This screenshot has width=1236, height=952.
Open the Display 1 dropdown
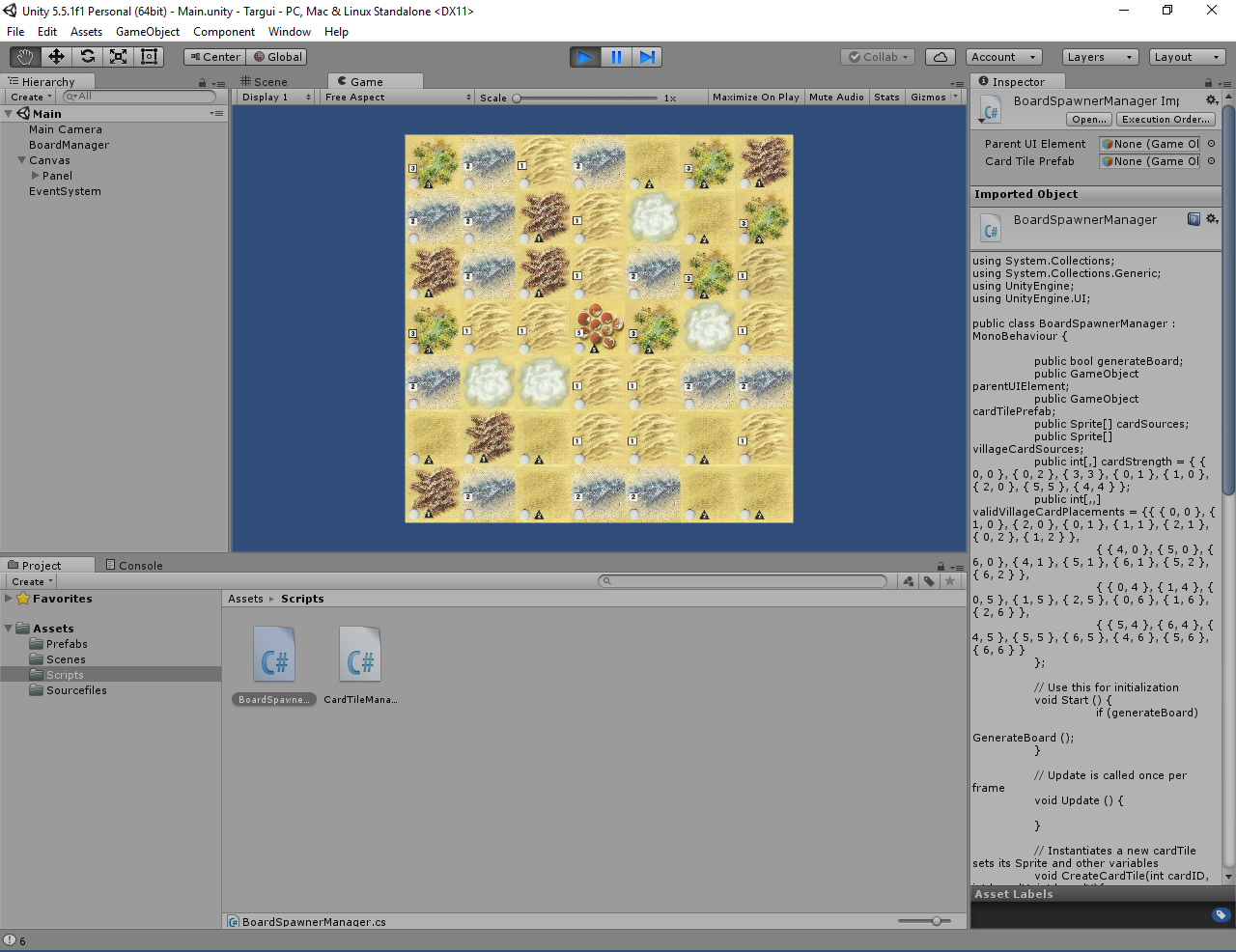pos(276,98)
